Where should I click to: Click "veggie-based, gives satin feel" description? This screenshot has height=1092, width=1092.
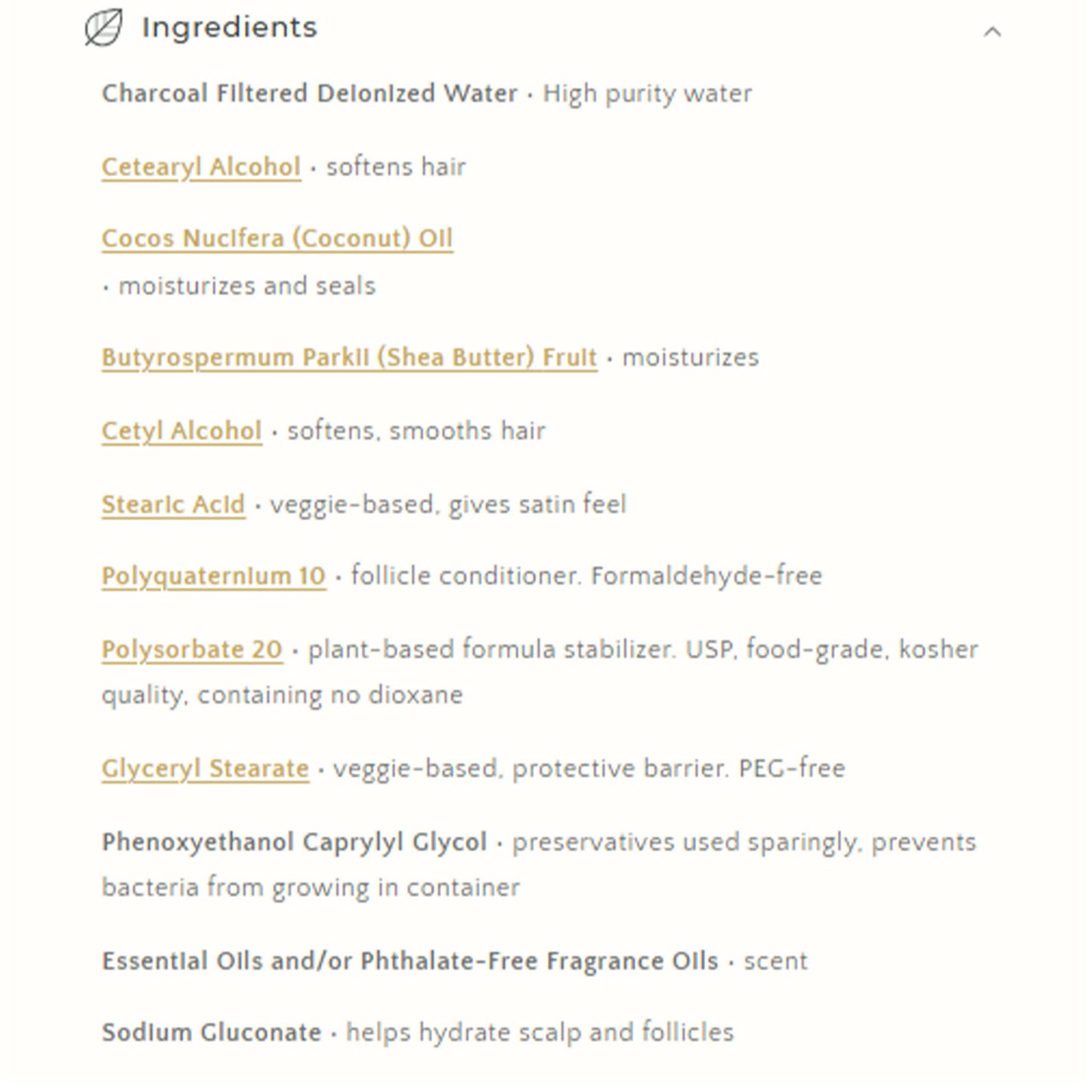(448, 504)
